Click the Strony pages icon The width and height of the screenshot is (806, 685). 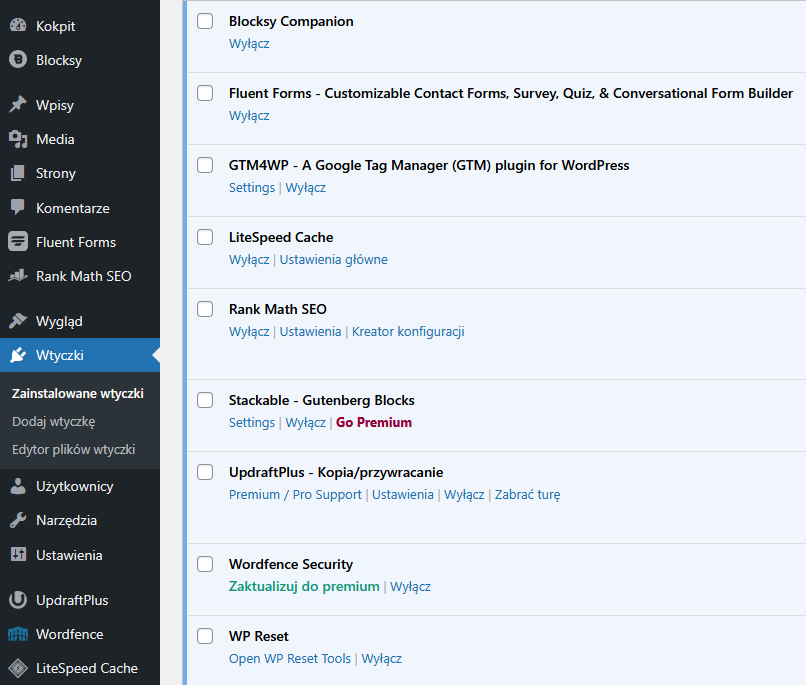click(18, 173)
